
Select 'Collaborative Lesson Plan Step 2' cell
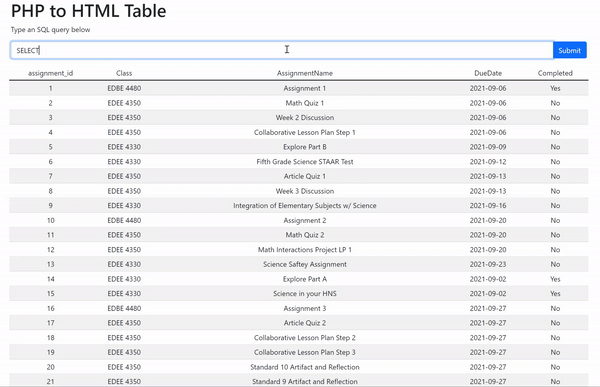305,338
